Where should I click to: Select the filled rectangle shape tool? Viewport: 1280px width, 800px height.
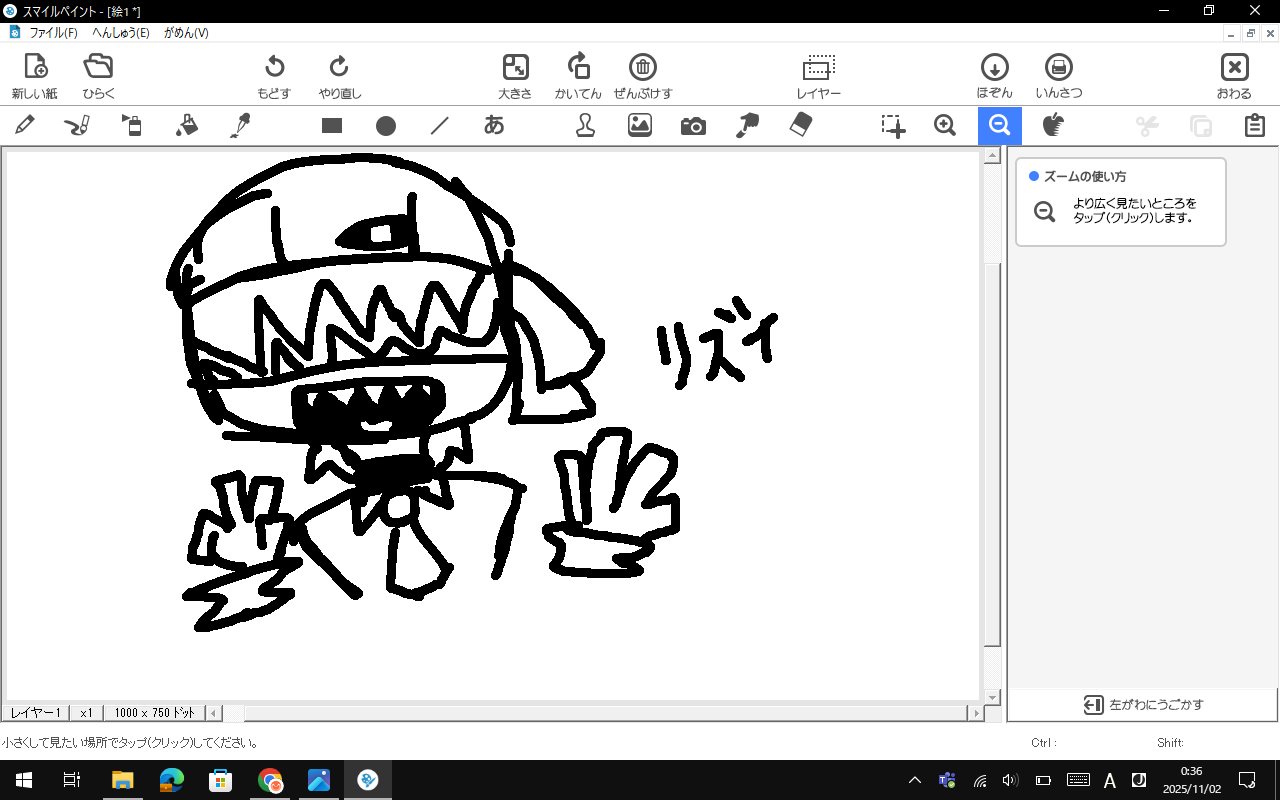[x=332, y=126]
